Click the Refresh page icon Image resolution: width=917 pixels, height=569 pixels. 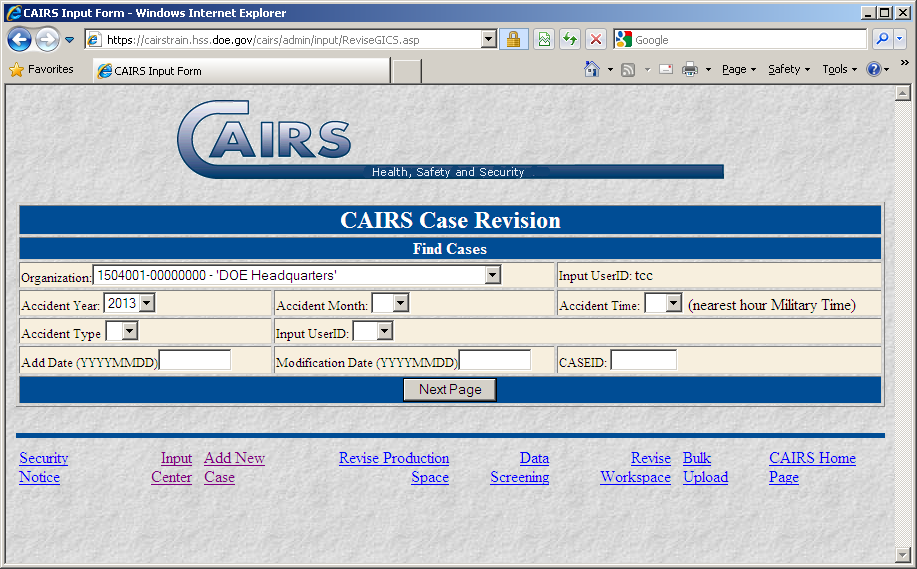pyautogui.click(x=569, y=40)
